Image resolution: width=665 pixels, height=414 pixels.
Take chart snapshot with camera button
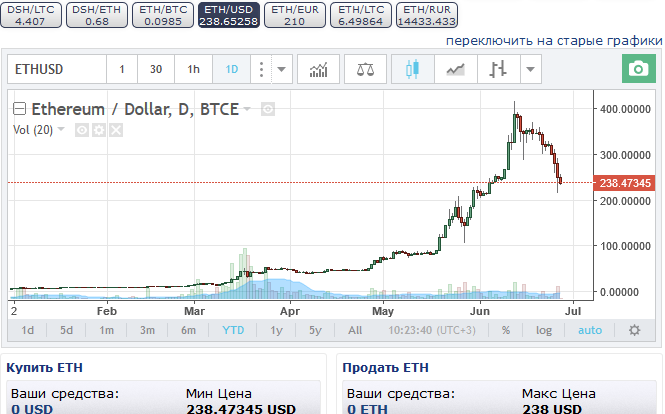click(639, 69)
